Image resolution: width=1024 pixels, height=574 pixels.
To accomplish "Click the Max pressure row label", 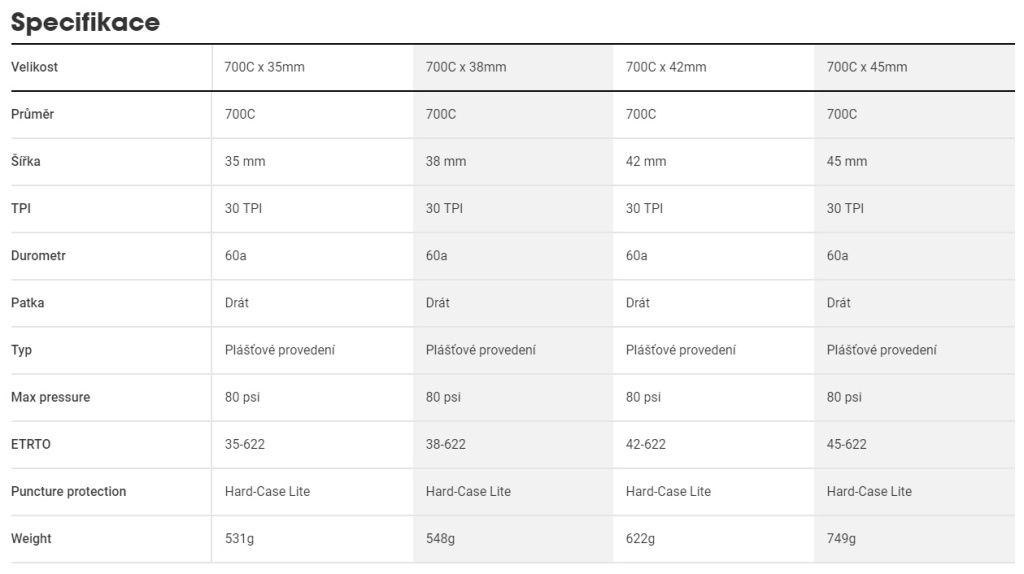I will pos(50,397).
